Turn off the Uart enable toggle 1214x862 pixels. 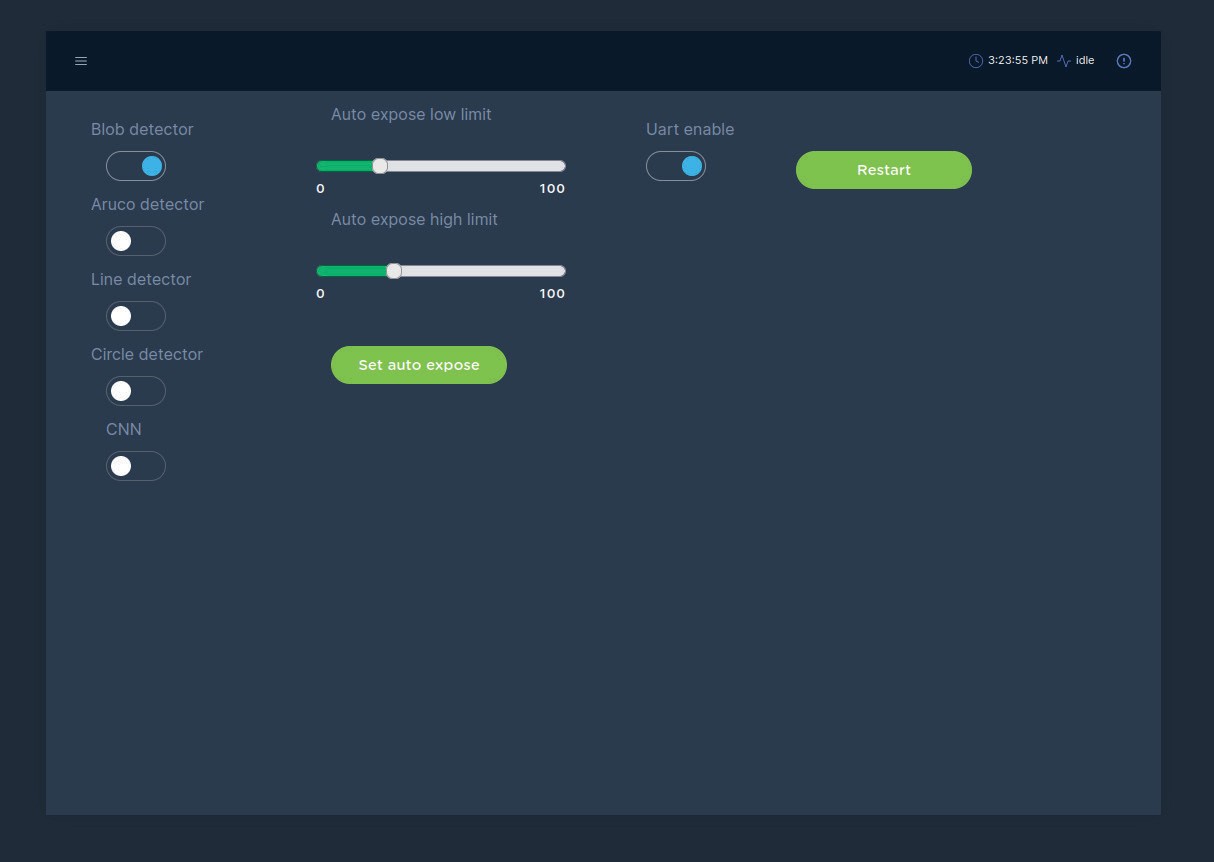(676, 166)
